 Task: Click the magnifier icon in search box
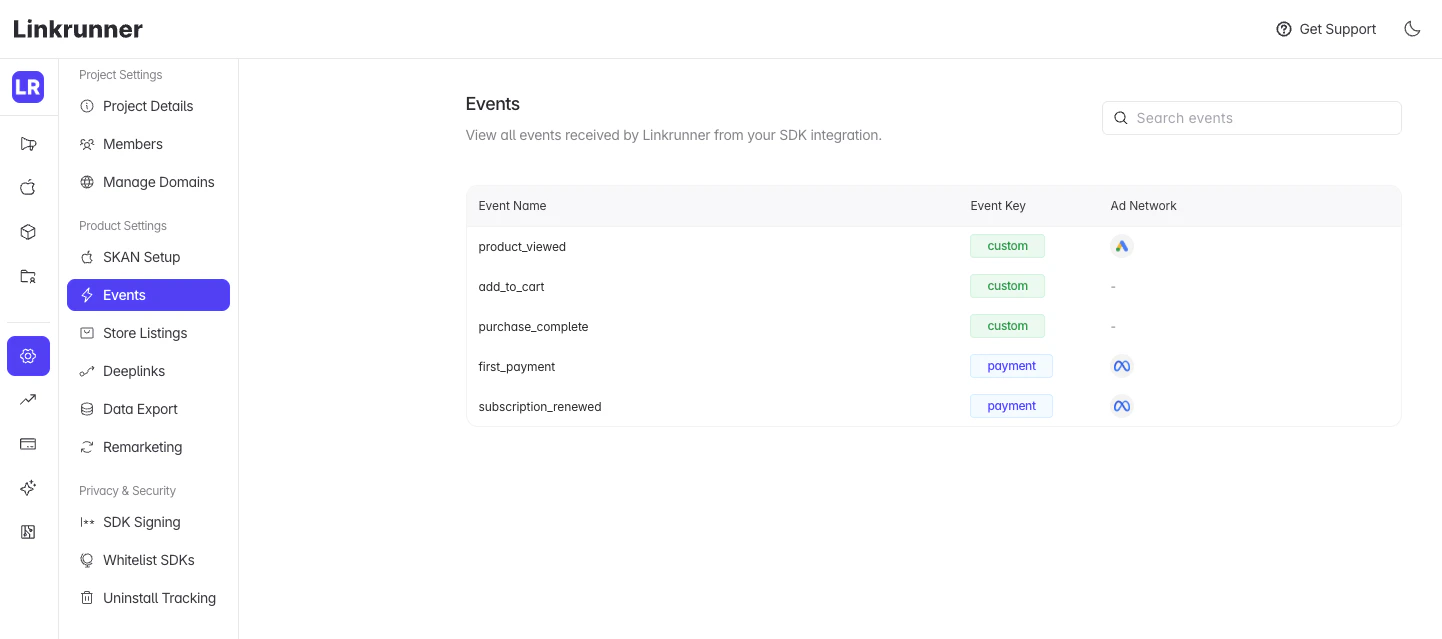pyautogui.click(x=1121, y=118)
